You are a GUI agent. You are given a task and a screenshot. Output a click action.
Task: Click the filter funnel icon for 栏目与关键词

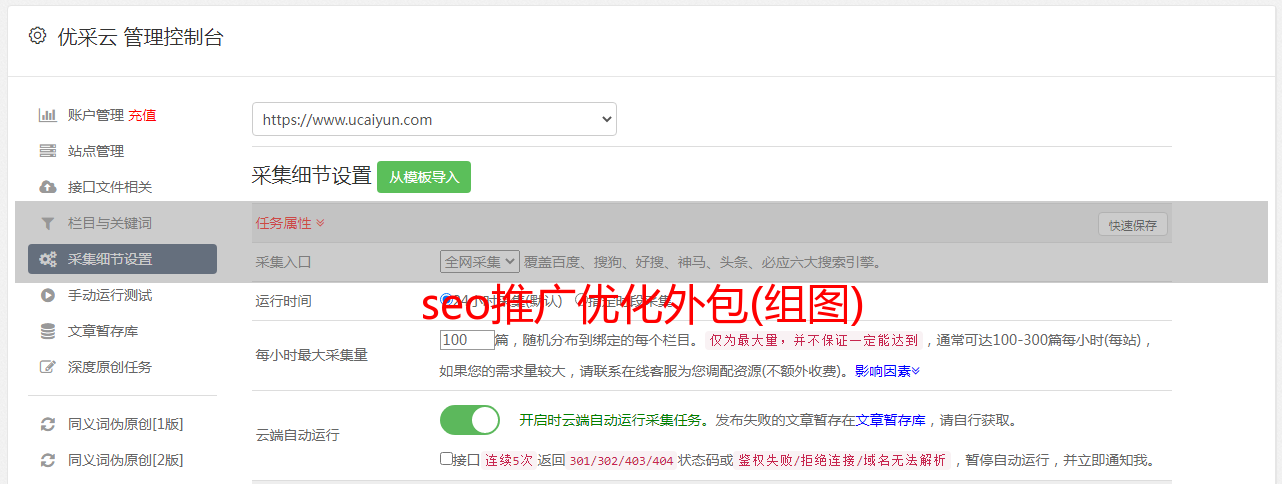(47, 223)
